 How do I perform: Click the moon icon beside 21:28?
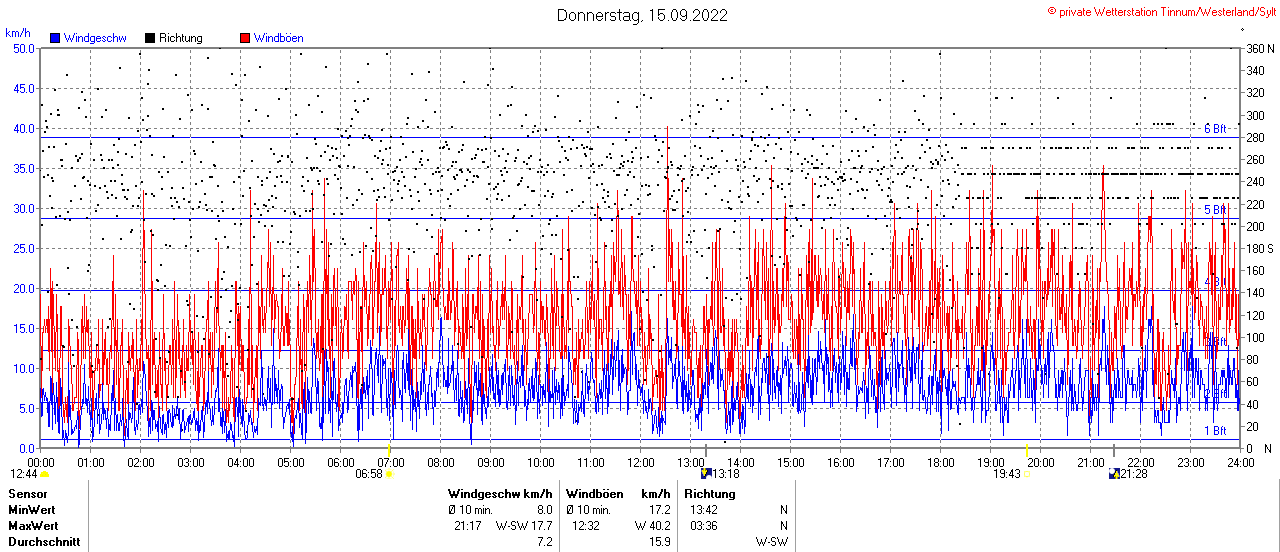pyautogui.click(x=1115, y=474)
